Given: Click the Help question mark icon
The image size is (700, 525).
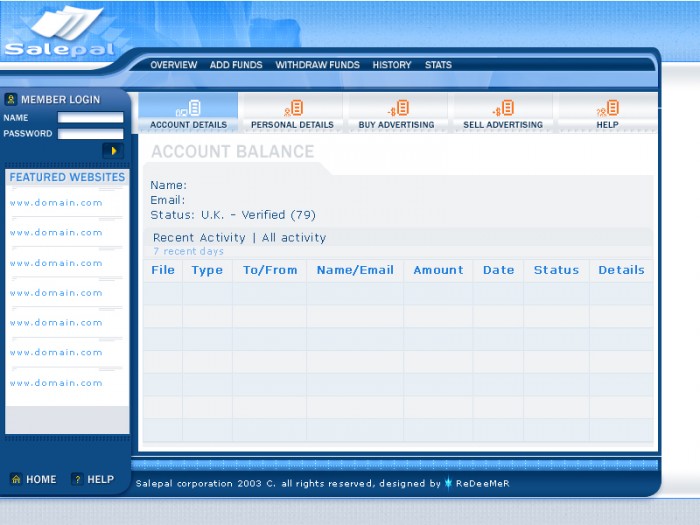Looking at the screenshot, I should pos(77,479).
